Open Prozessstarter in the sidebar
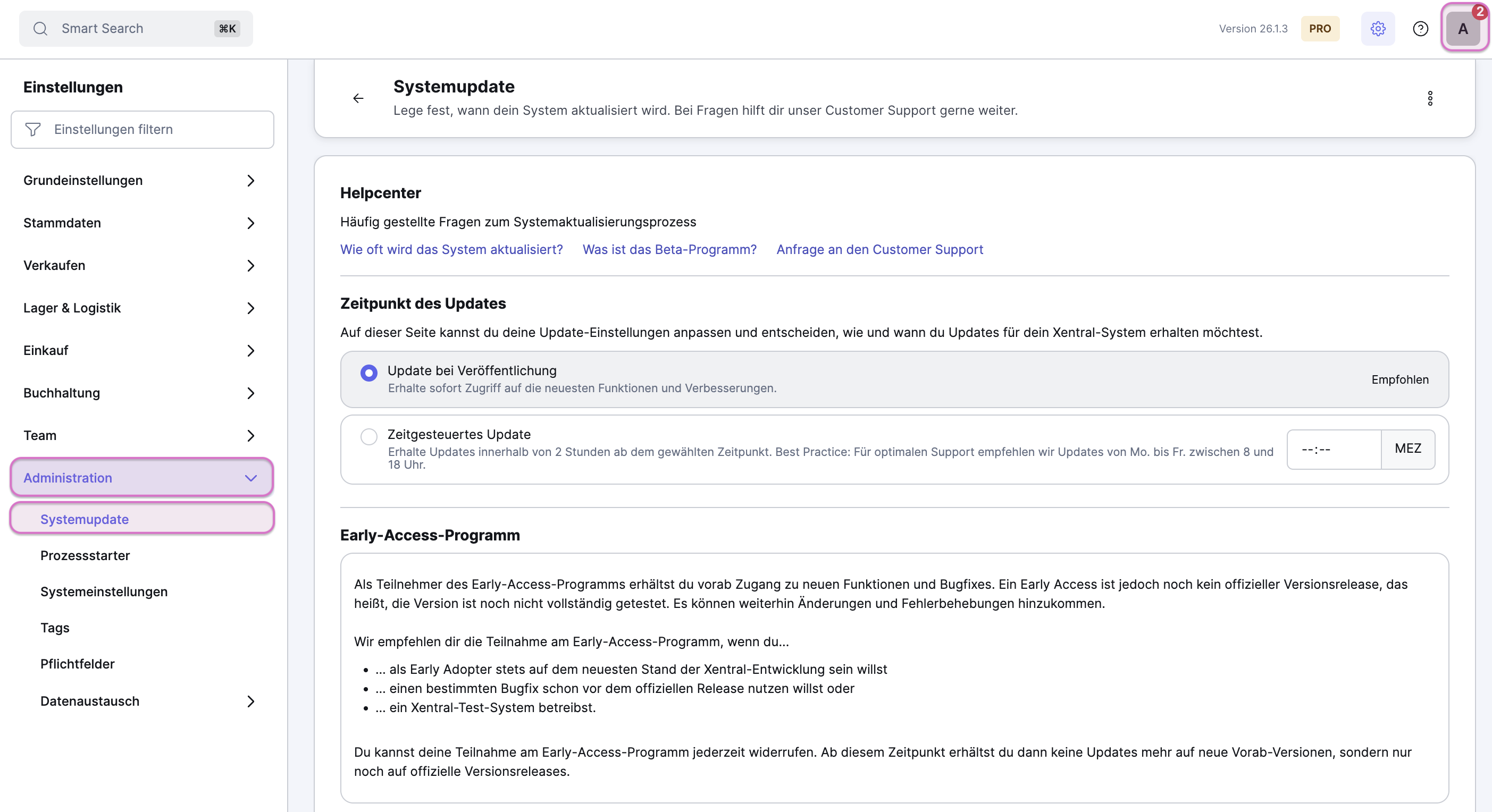The image size is (1492, 812). pos(85,556)
